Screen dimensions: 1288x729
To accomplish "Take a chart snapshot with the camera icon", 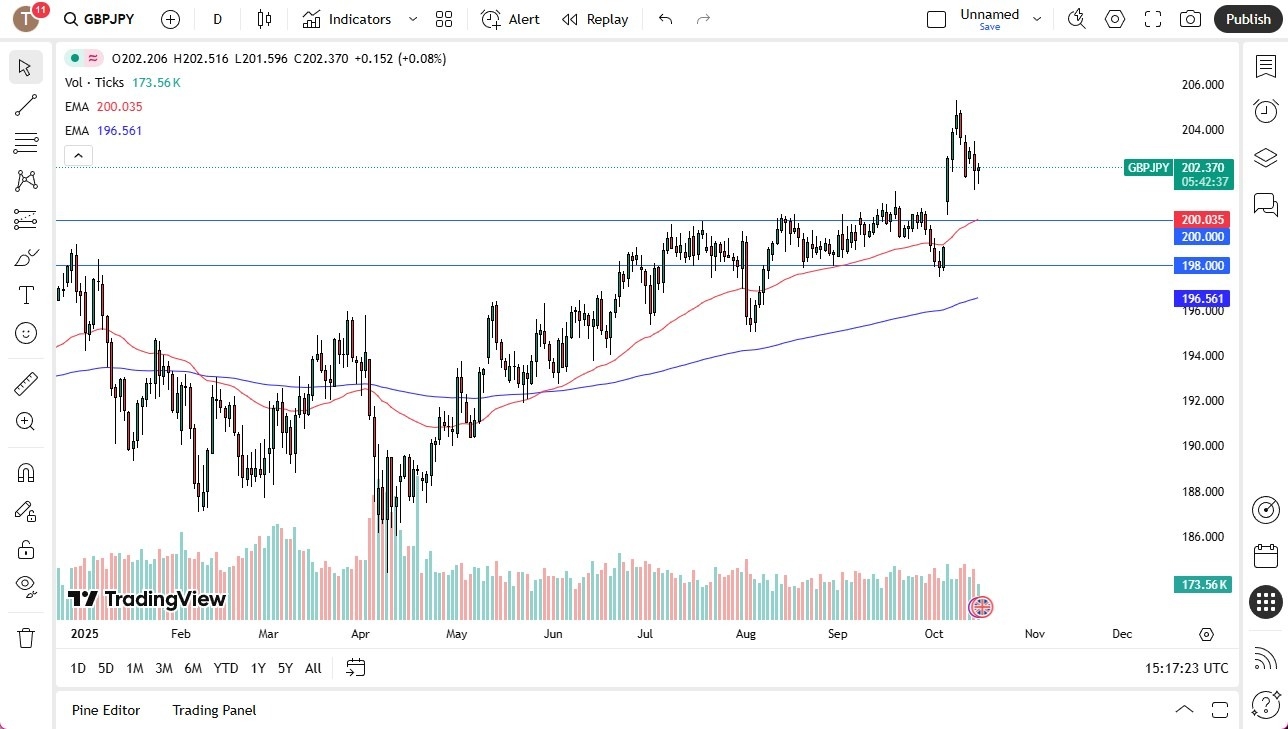I will (1190, 19).
